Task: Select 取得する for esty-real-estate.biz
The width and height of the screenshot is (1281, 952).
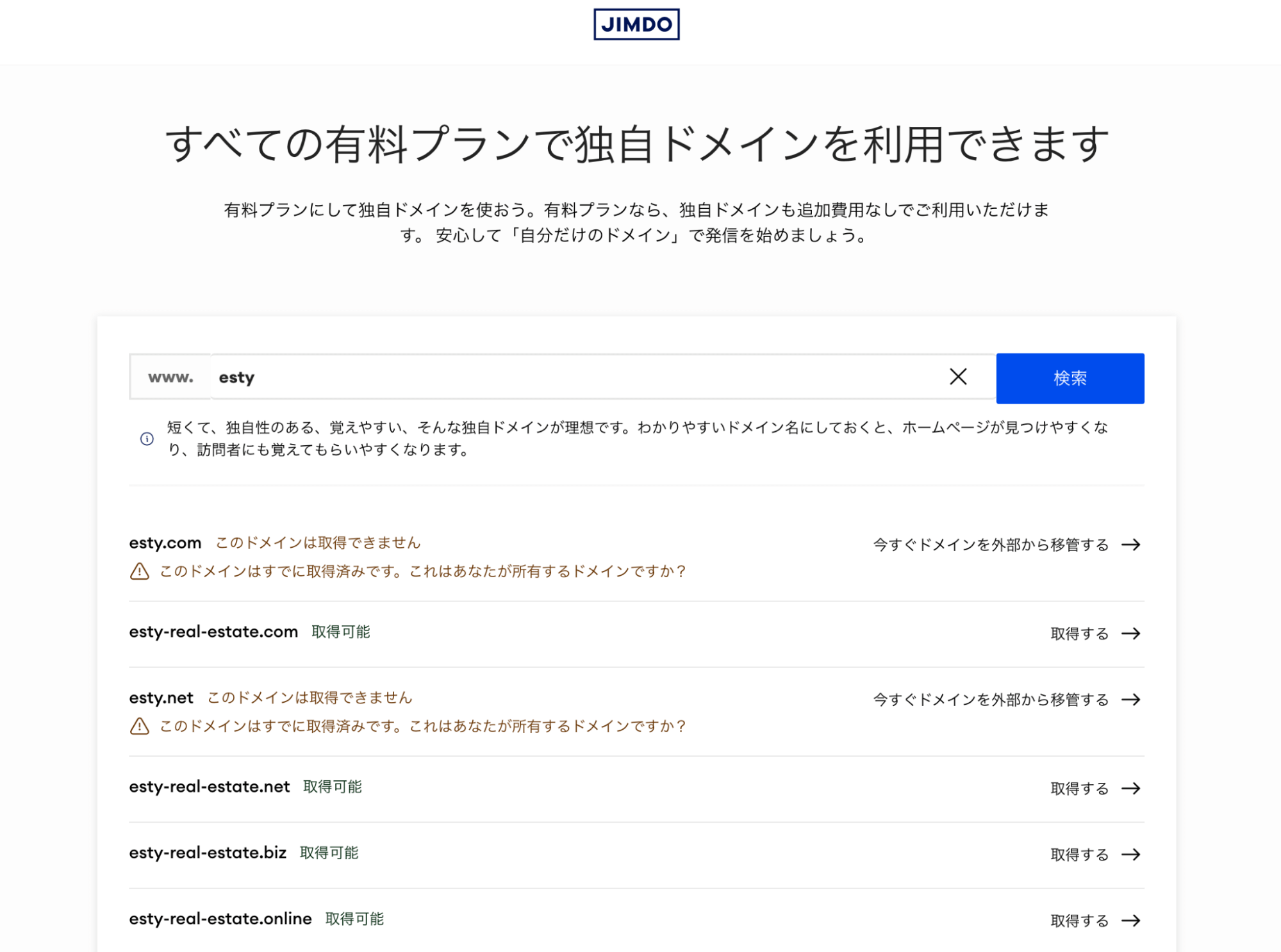Action: click(1079, 855)
